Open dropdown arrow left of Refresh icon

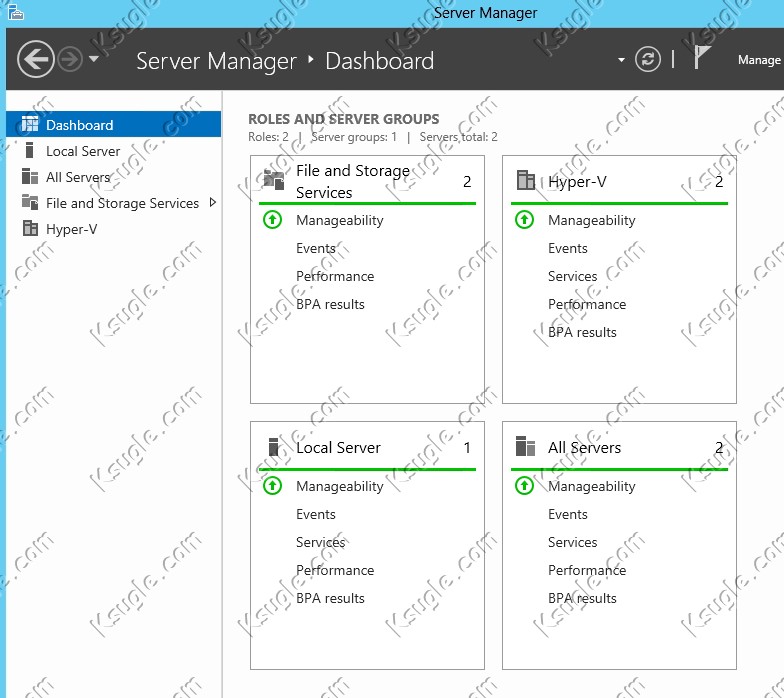point(621,60)
